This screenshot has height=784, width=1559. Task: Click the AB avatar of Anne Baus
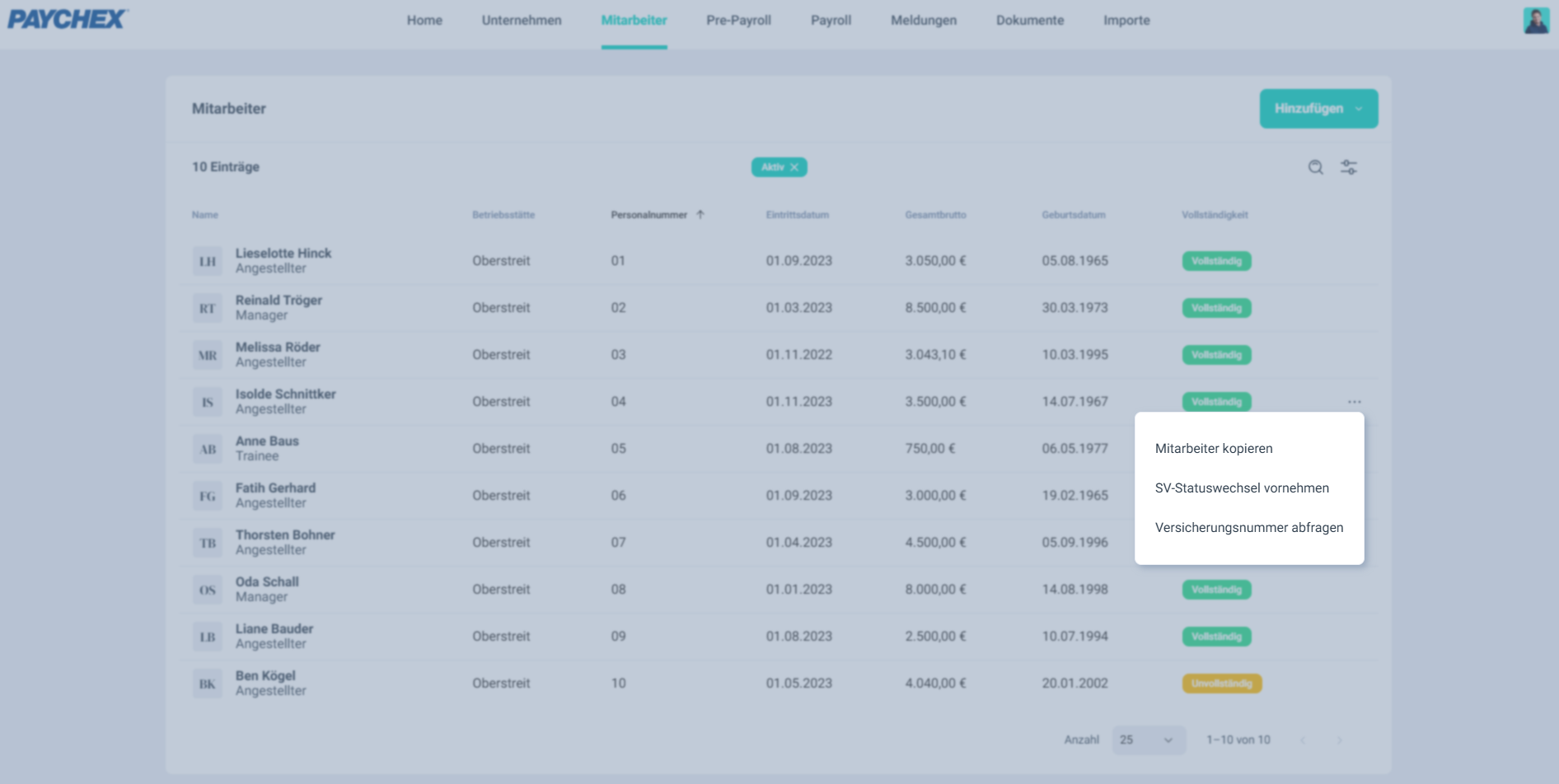208,449
